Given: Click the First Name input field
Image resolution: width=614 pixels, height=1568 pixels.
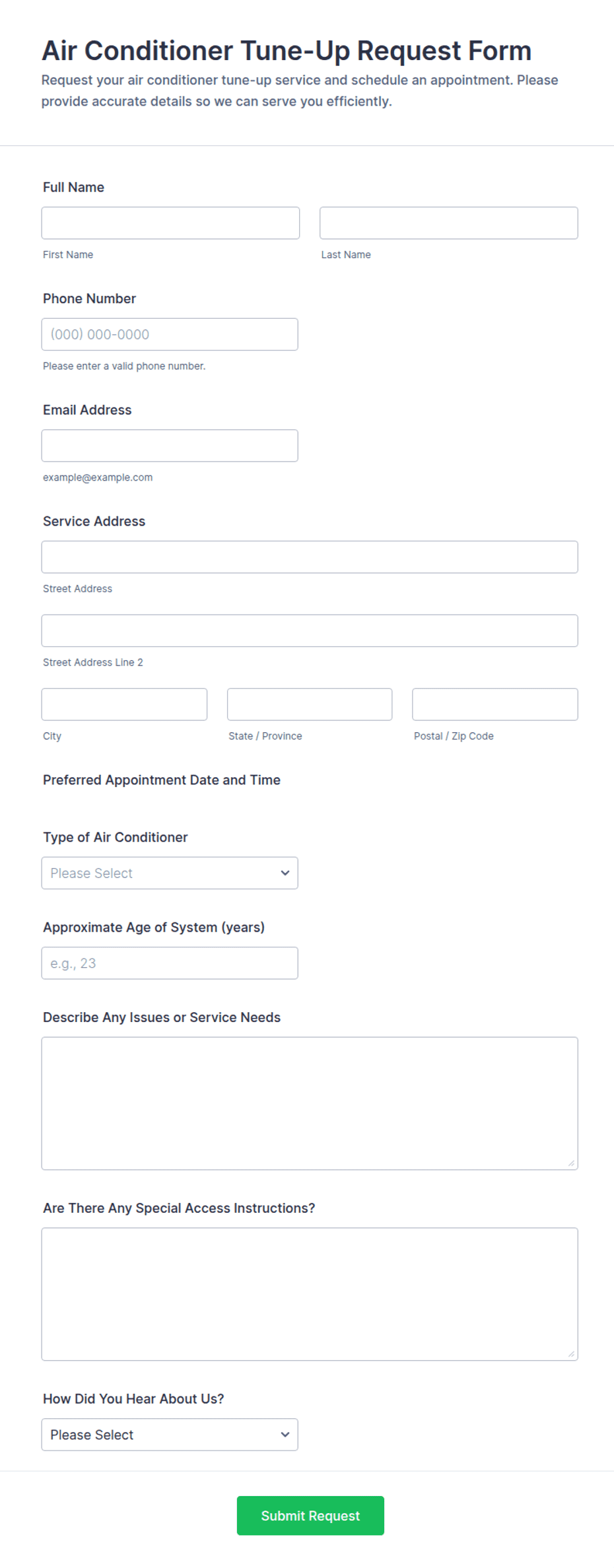Looking at the screenshot, I should tap(170, 223).
